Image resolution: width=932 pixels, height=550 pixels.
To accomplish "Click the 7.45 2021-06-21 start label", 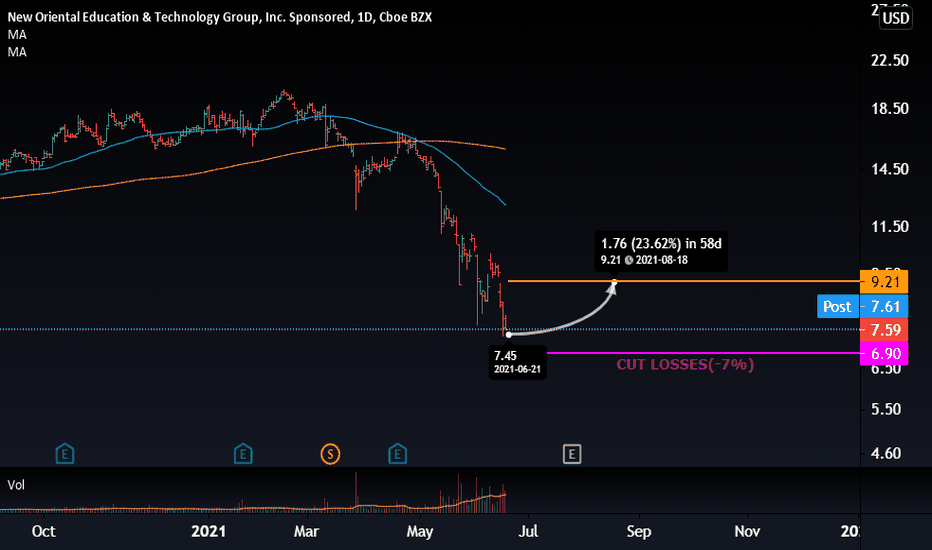I will click(517, 362).
